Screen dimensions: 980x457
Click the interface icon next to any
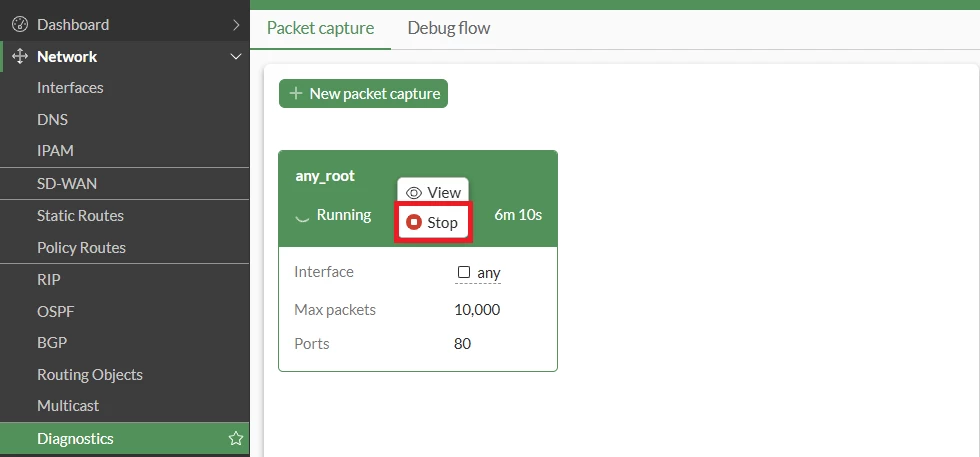point(464,272)
